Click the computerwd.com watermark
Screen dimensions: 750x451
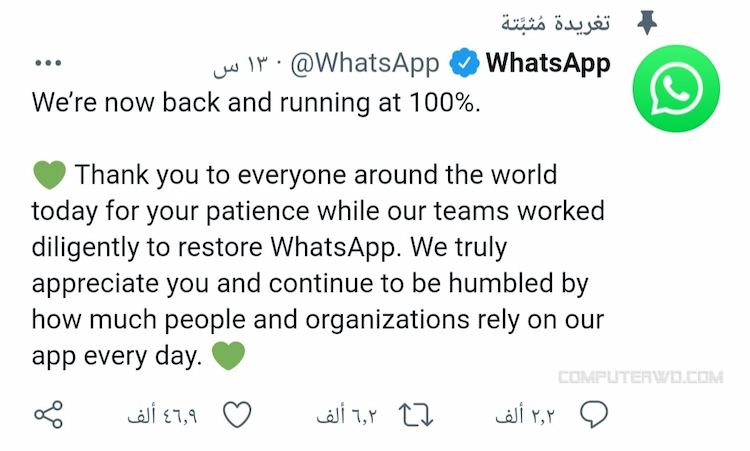click(641, 377)
